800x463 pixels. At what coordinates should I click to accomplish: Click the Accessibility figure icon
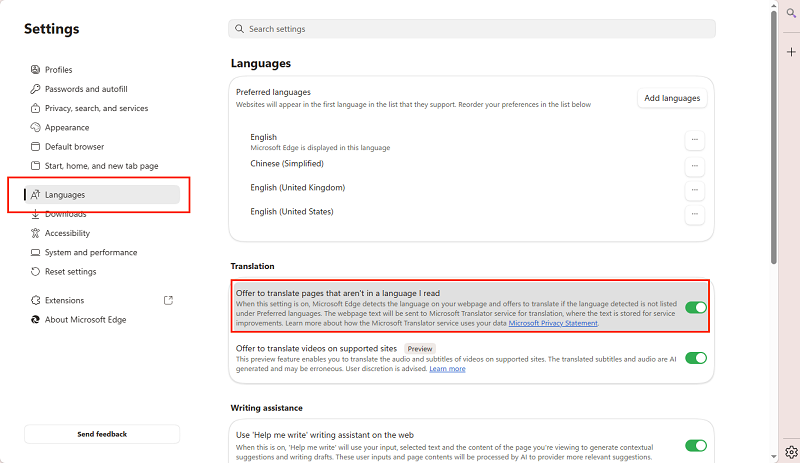[35, 233]
